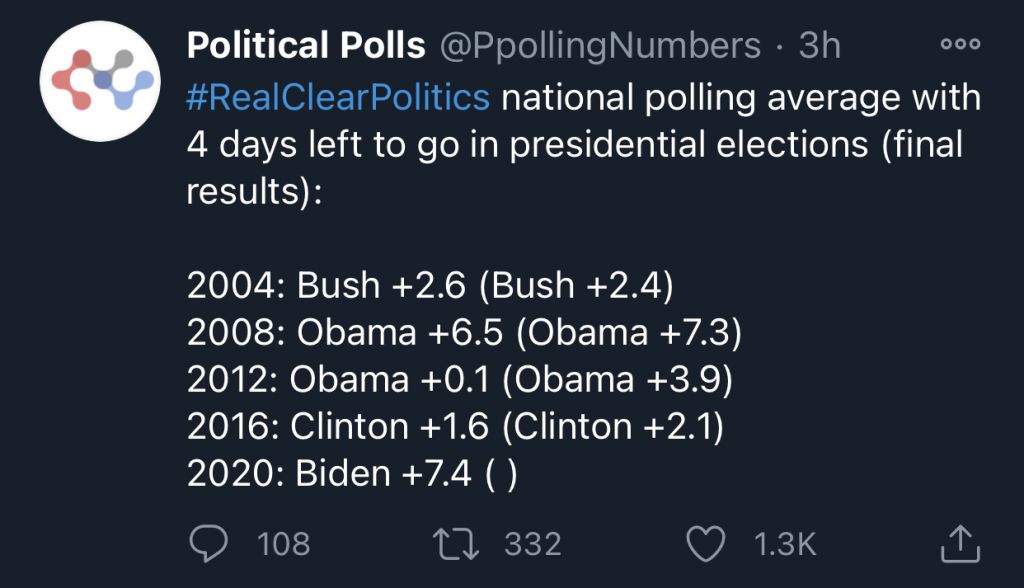This screenshot has width=1024, height=588.
Task: Retweet using the arrows icon
Action: pos(456,544)
